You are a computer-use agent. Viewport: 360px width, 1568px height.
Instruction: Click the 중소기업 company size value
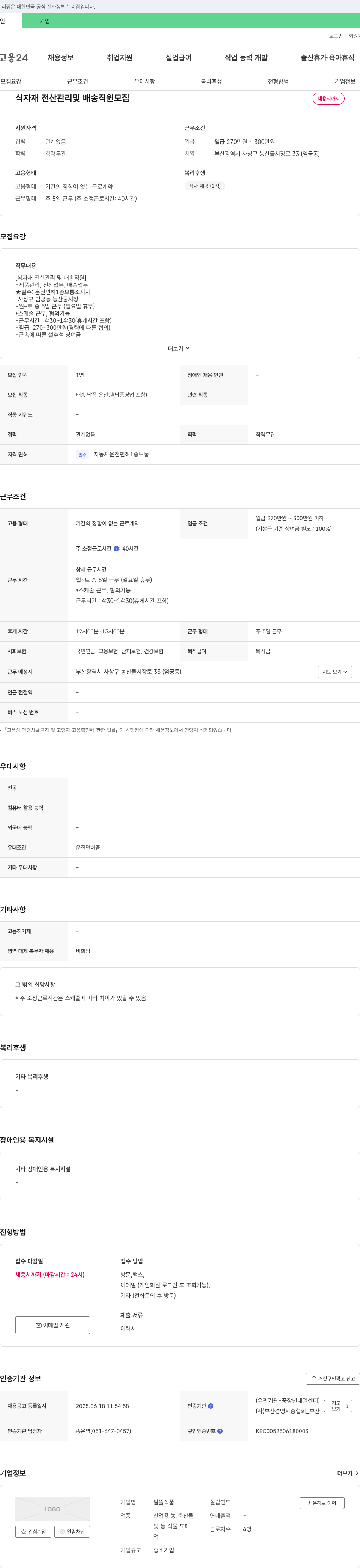tap(163, 1550)
